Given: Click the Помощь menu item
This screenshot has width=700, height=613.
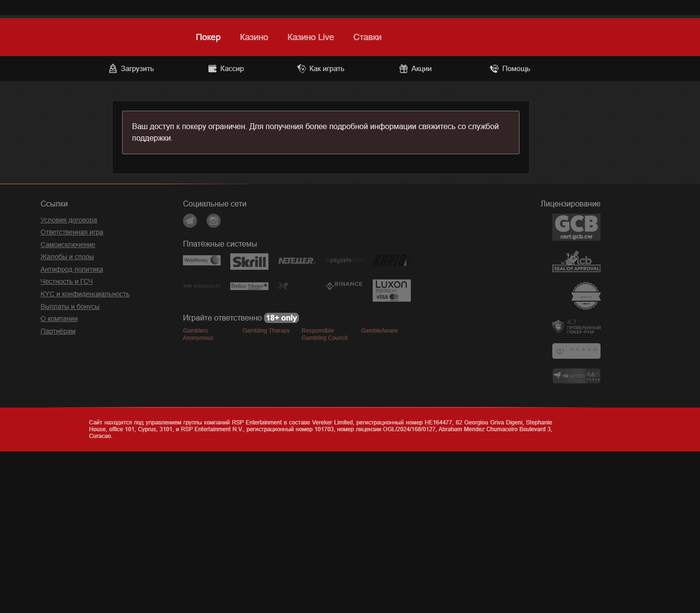Looking at the screenshot, I should [510, 68].
